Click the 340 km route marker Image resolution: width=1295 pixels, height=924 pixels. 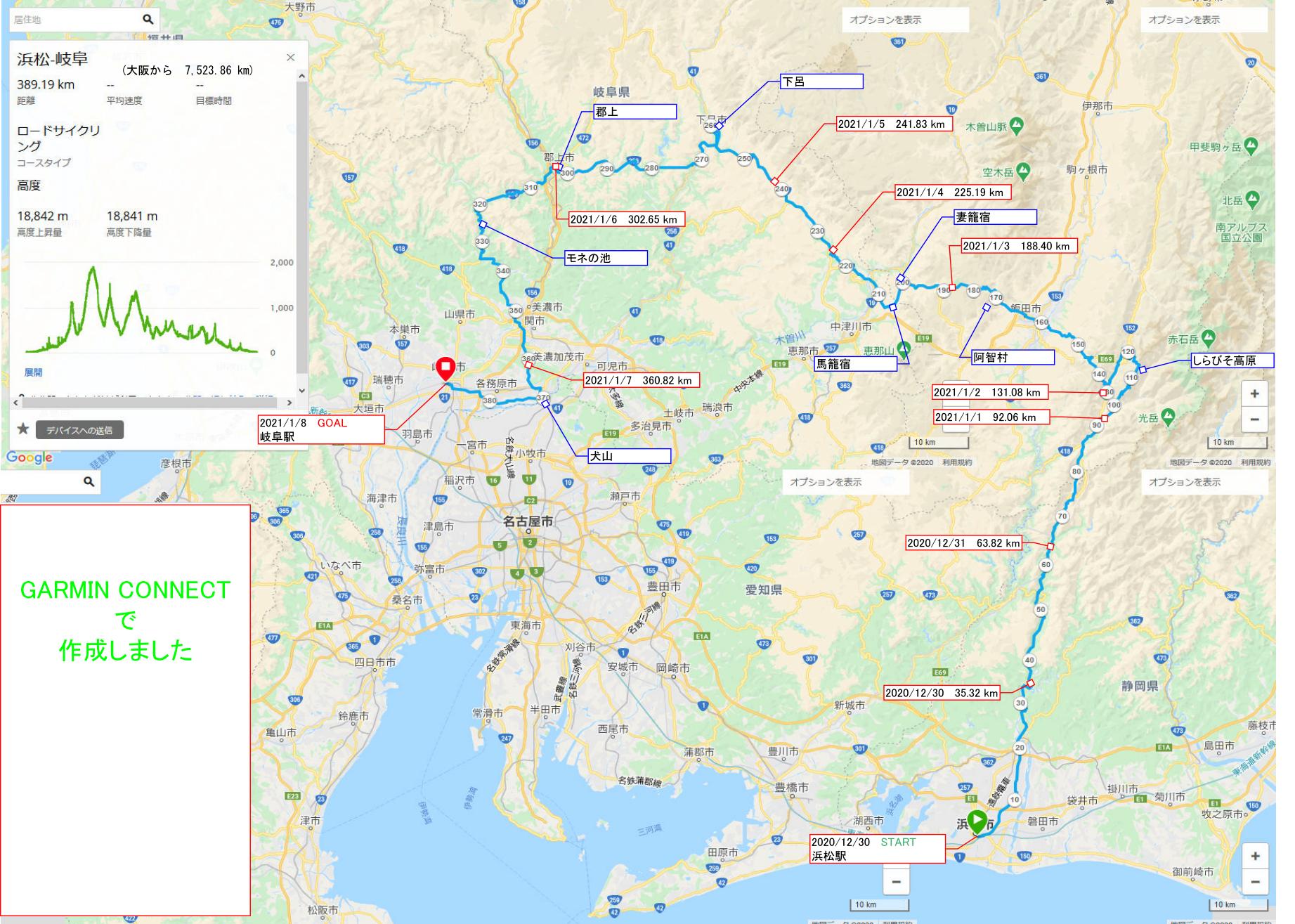[x=502, y=271]
